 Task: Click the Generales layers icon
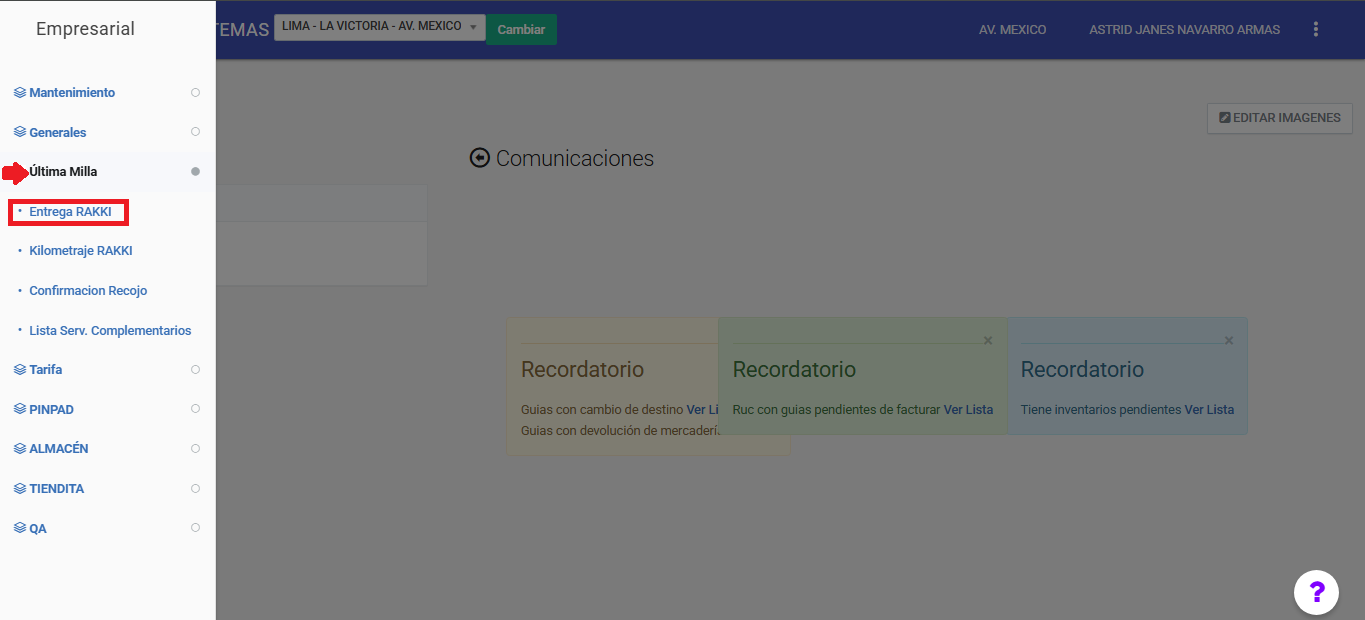tap(19, 132)
